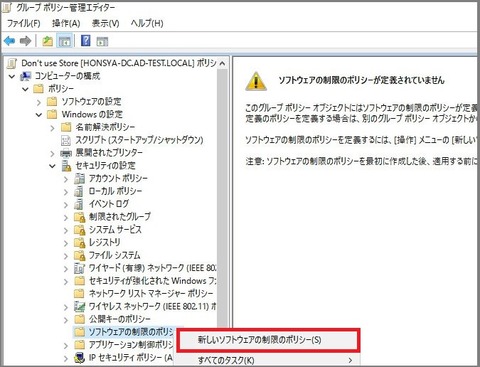Select the Don't use Store root node
The image size is (480, 367).
click(119, 63)
